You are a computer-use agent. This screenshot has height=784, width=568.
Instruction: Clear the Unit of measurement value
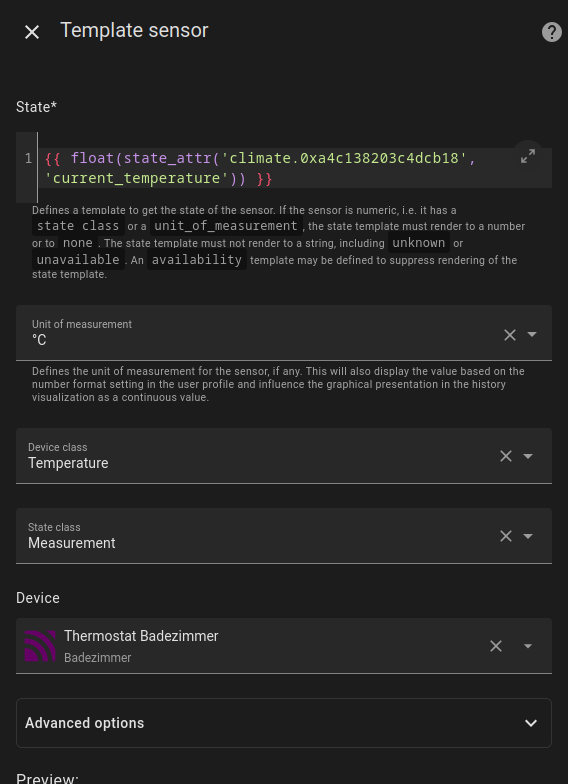[x=510, y=334]
